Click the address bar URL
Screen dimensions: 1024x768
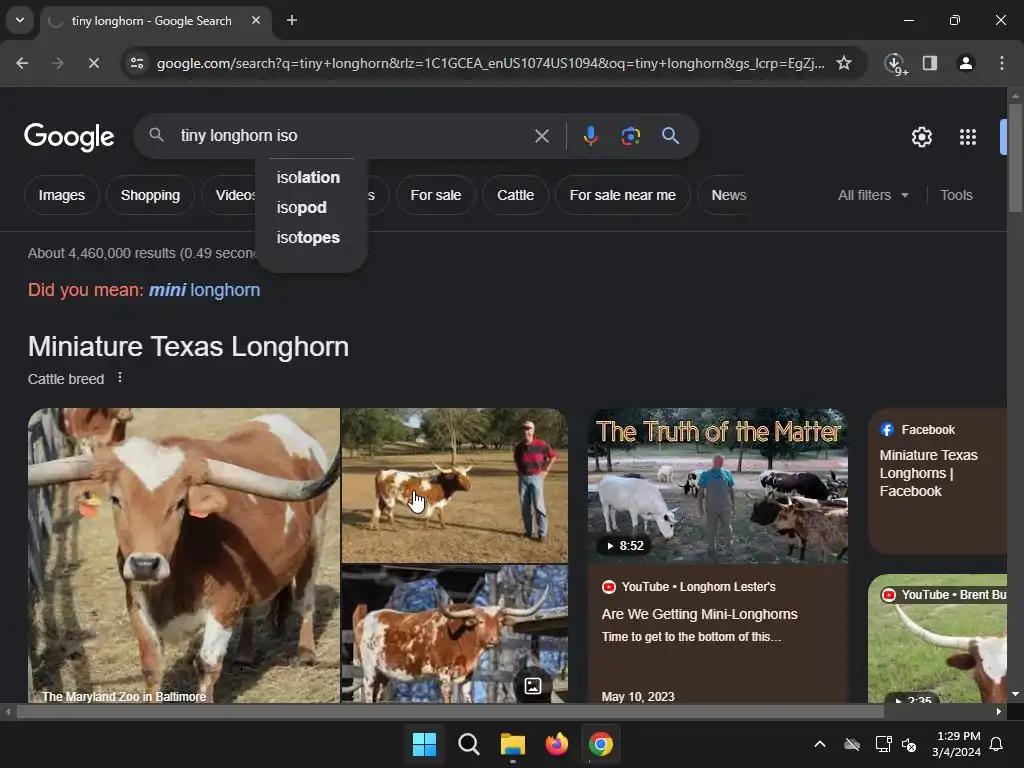pyautogui.click(x=490, y=63)
